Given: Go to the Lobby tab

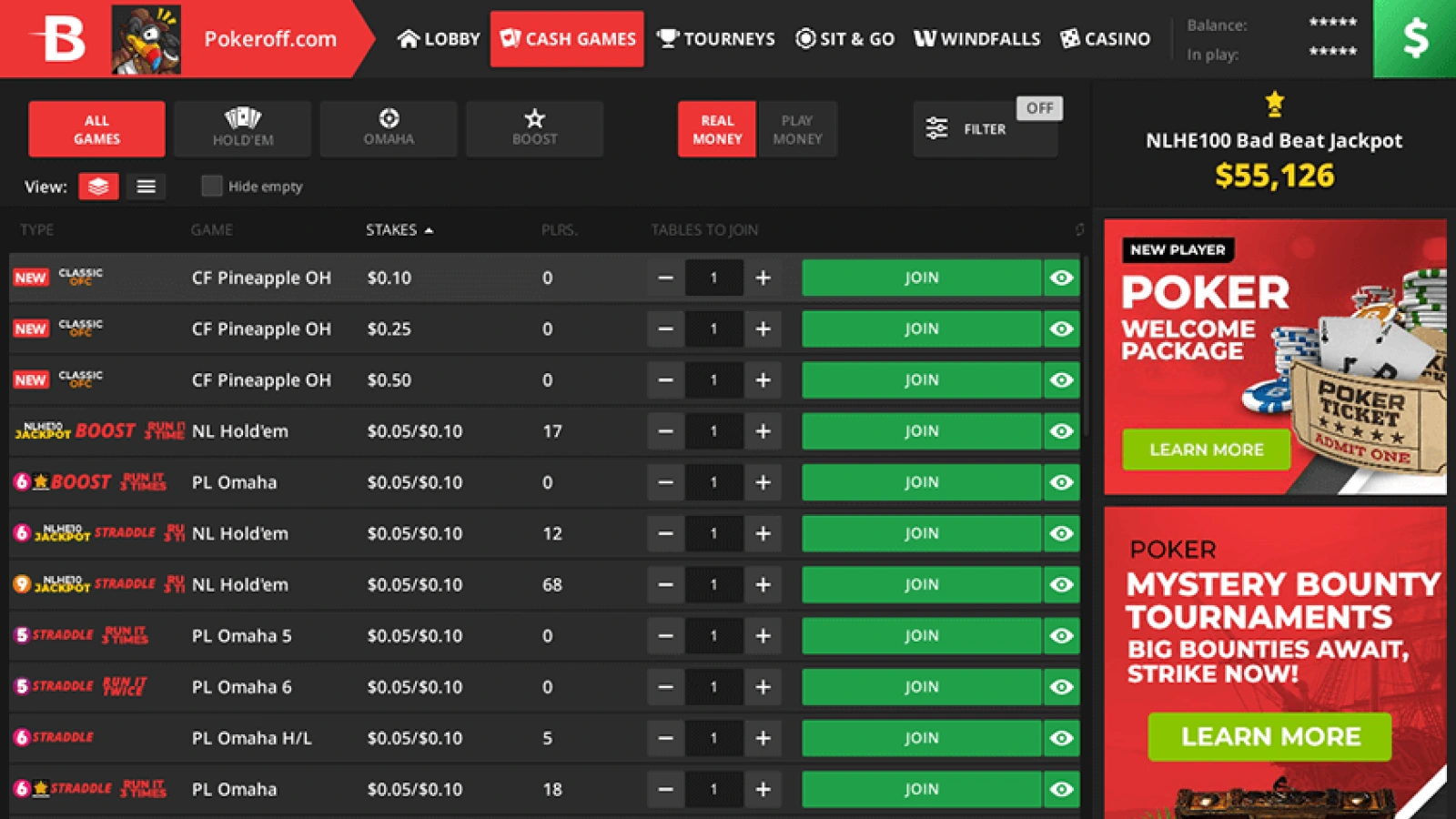Looking at the screenshot, I should 439,39.
